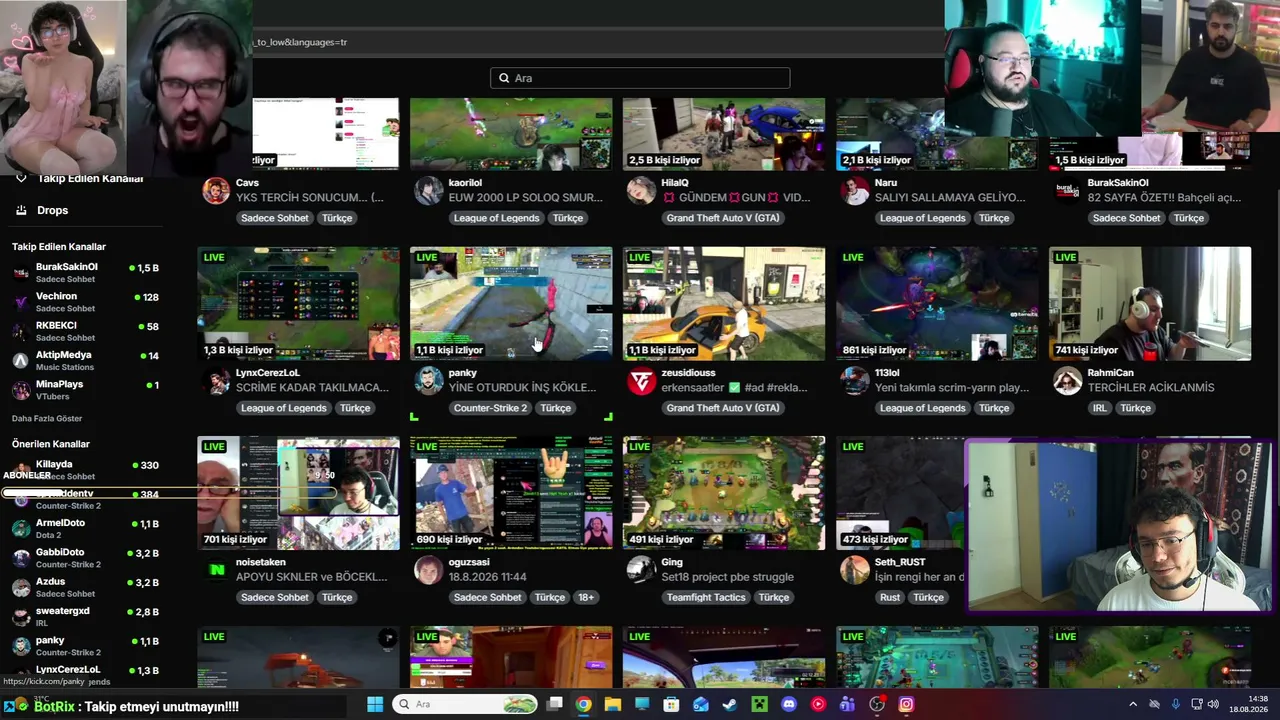Open Ging Teamfight Tactics stream thumbnail
Viewport: 1280px width, 720px height.
point(724,493)
